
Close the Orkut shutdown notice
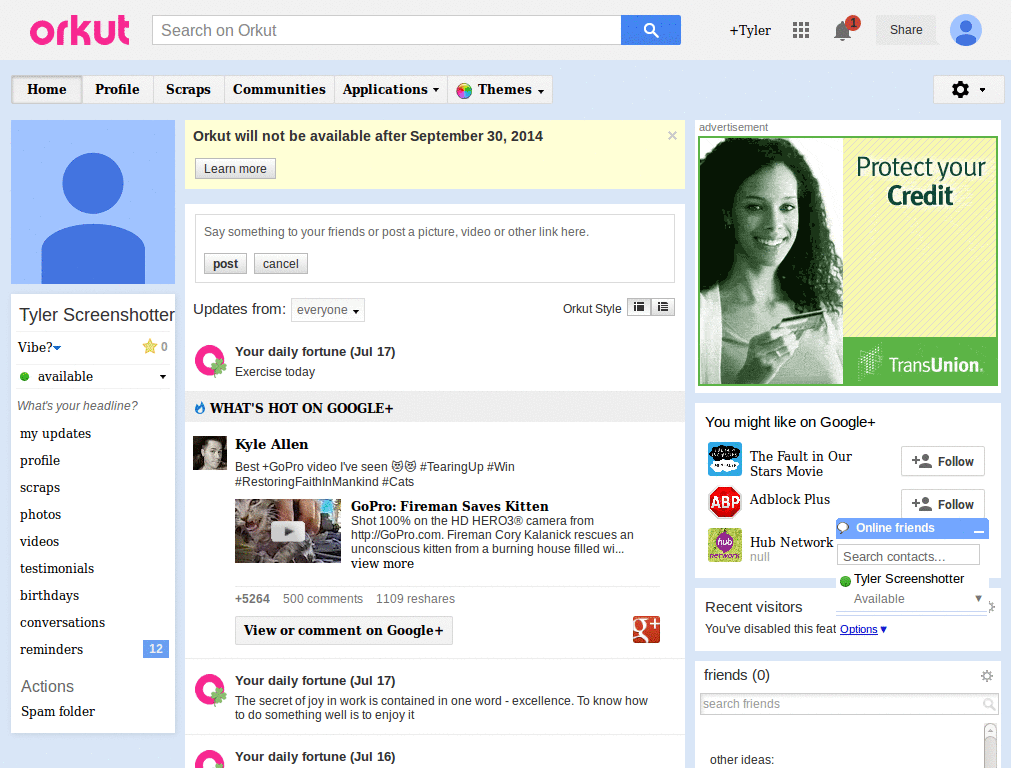point(672,136)
